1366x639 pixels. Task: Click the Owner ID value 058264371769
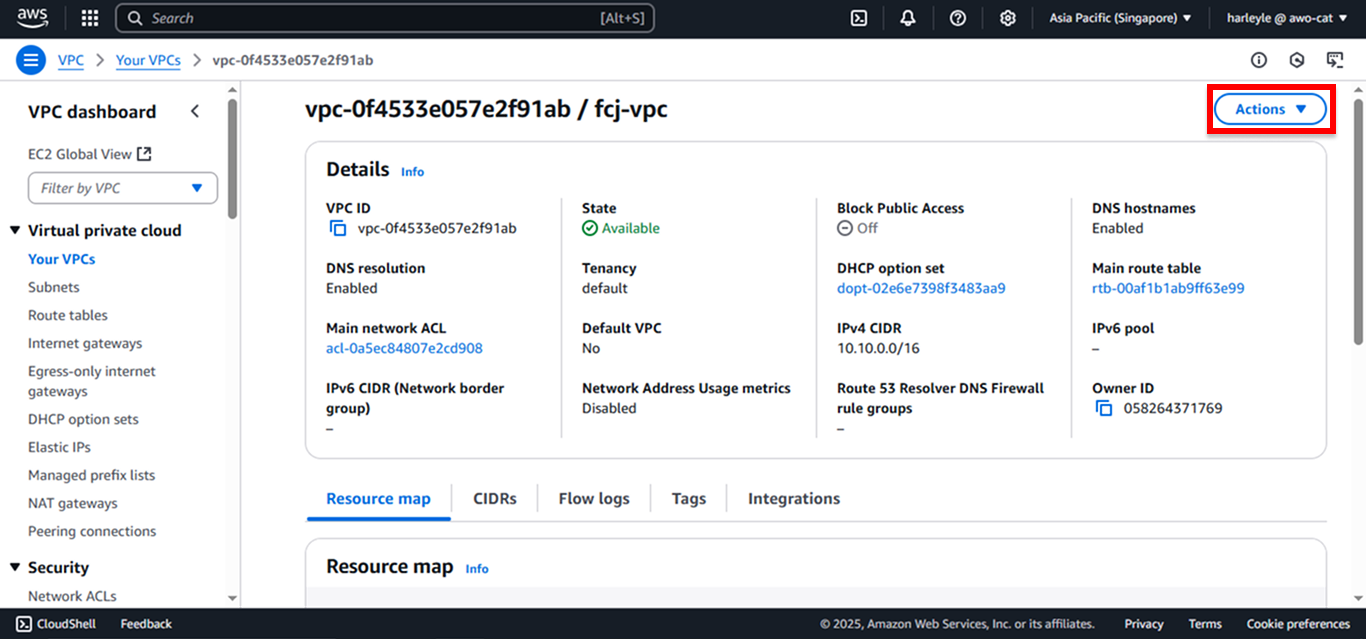click(x=1173, y=408)
